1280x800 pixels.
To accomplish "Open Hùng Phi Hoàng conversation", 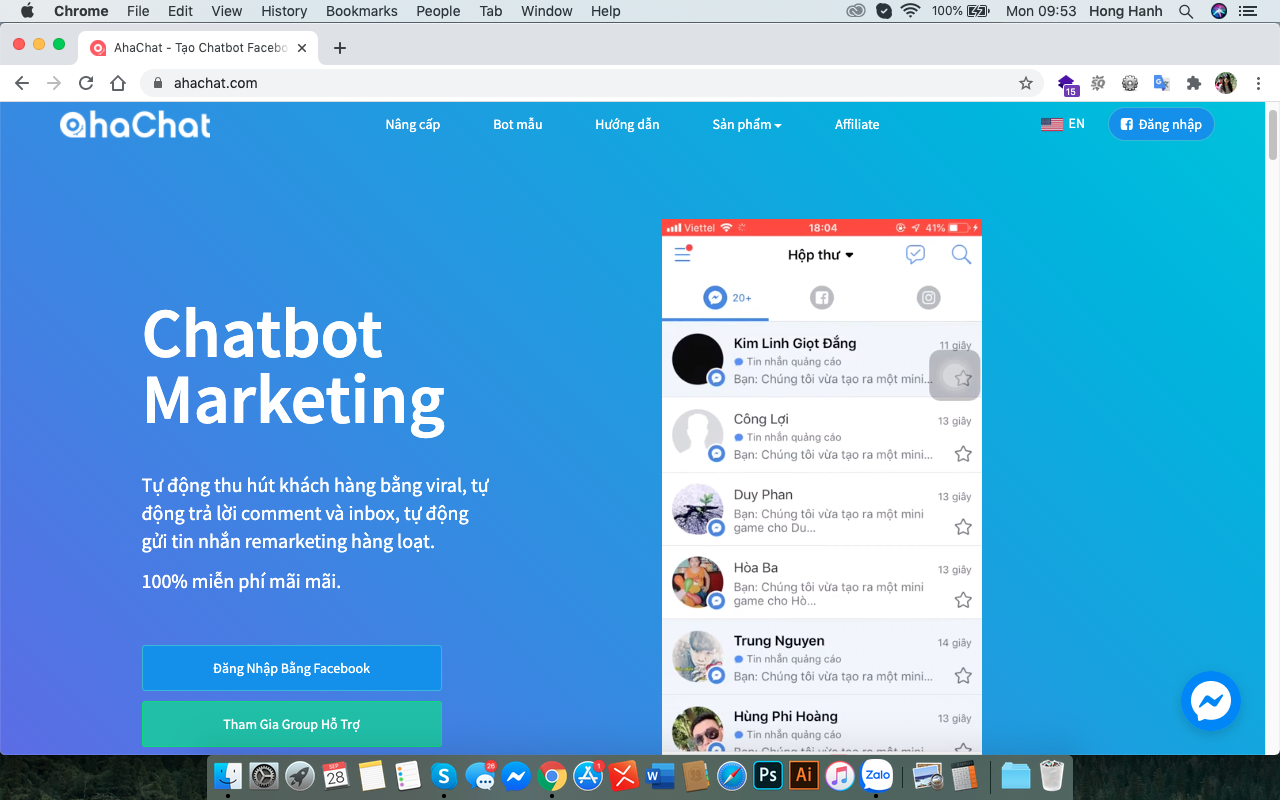I will (x=821, y=726).
